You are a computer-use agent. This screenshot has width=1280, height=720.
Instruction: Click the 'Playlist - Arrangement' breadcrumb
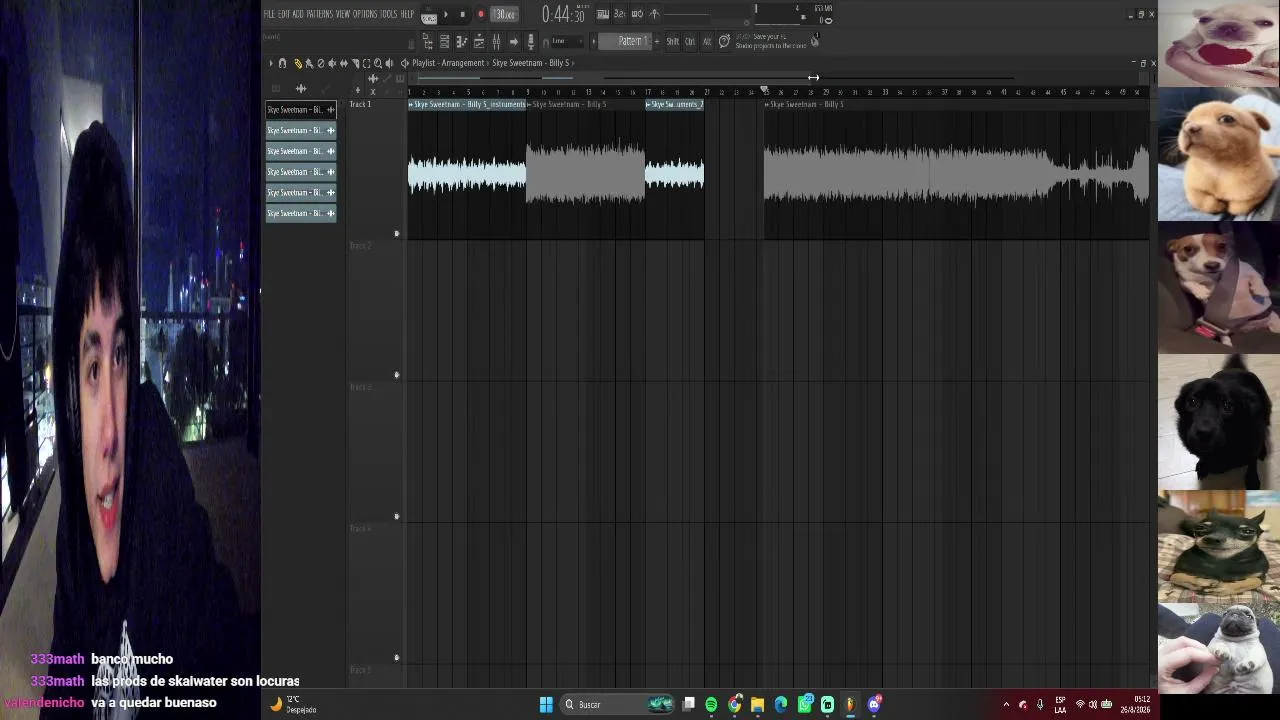[x=448, y=63]
